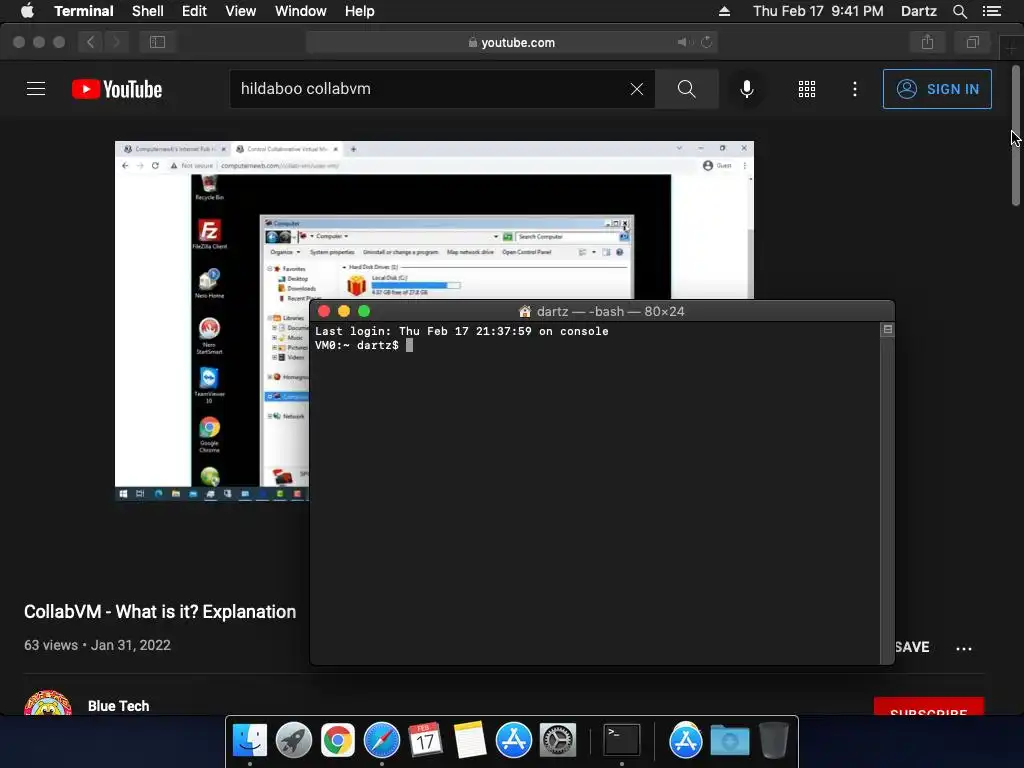Run the YouTube search magnifier button

tap(686, 89)
